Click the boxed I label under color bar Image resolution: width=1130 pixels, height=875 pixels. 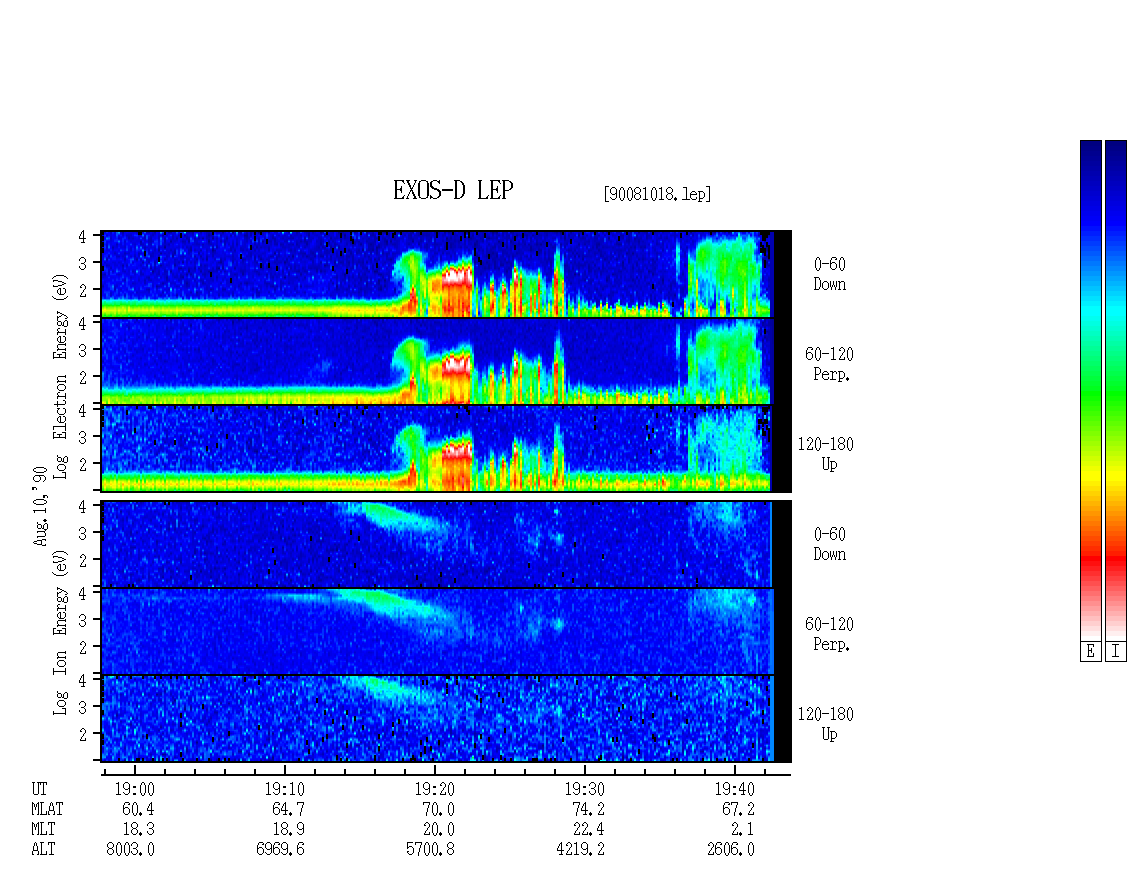(1116, 652)
